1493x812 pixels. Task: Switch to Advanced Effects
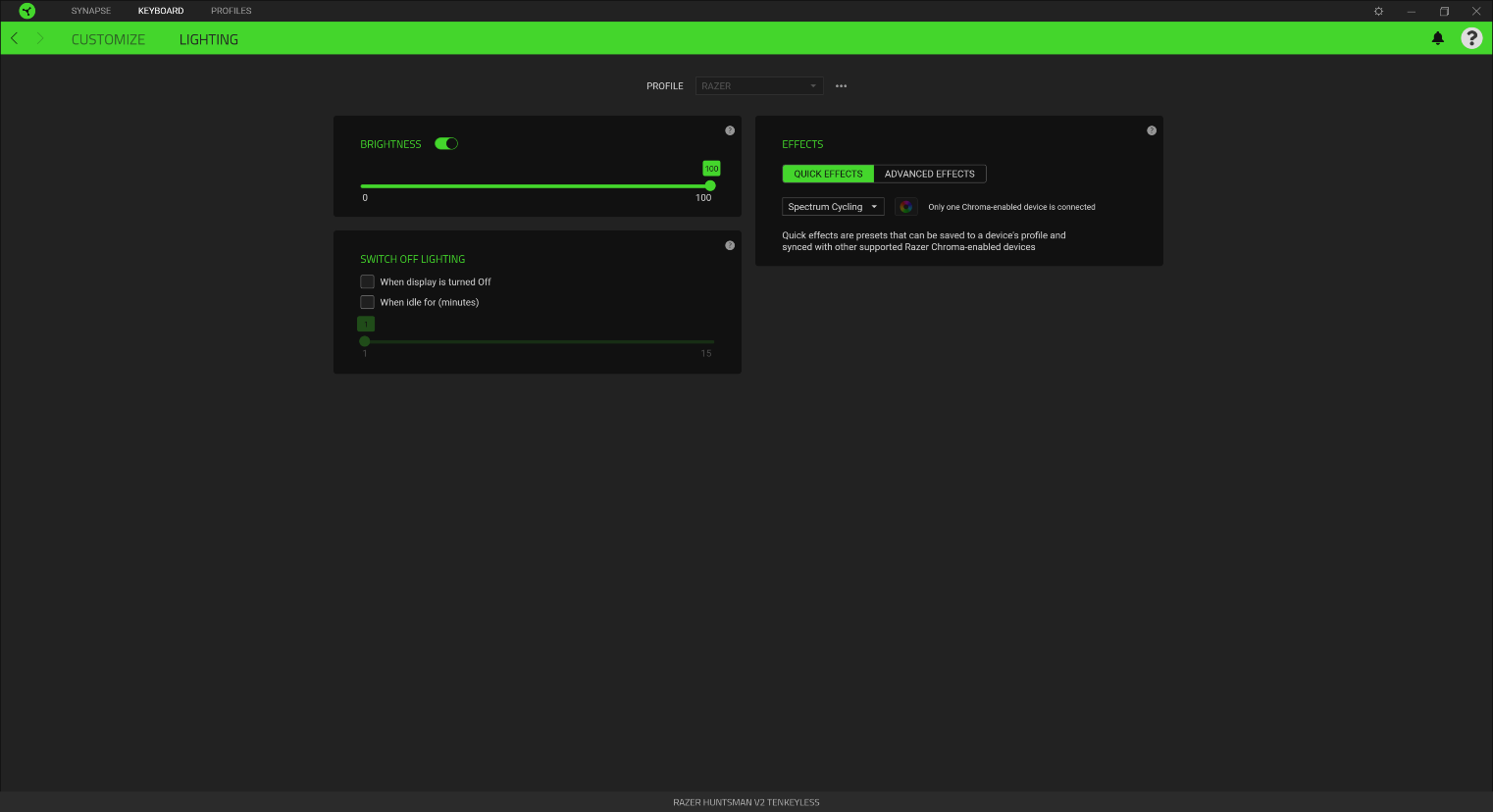click(929, 174)
